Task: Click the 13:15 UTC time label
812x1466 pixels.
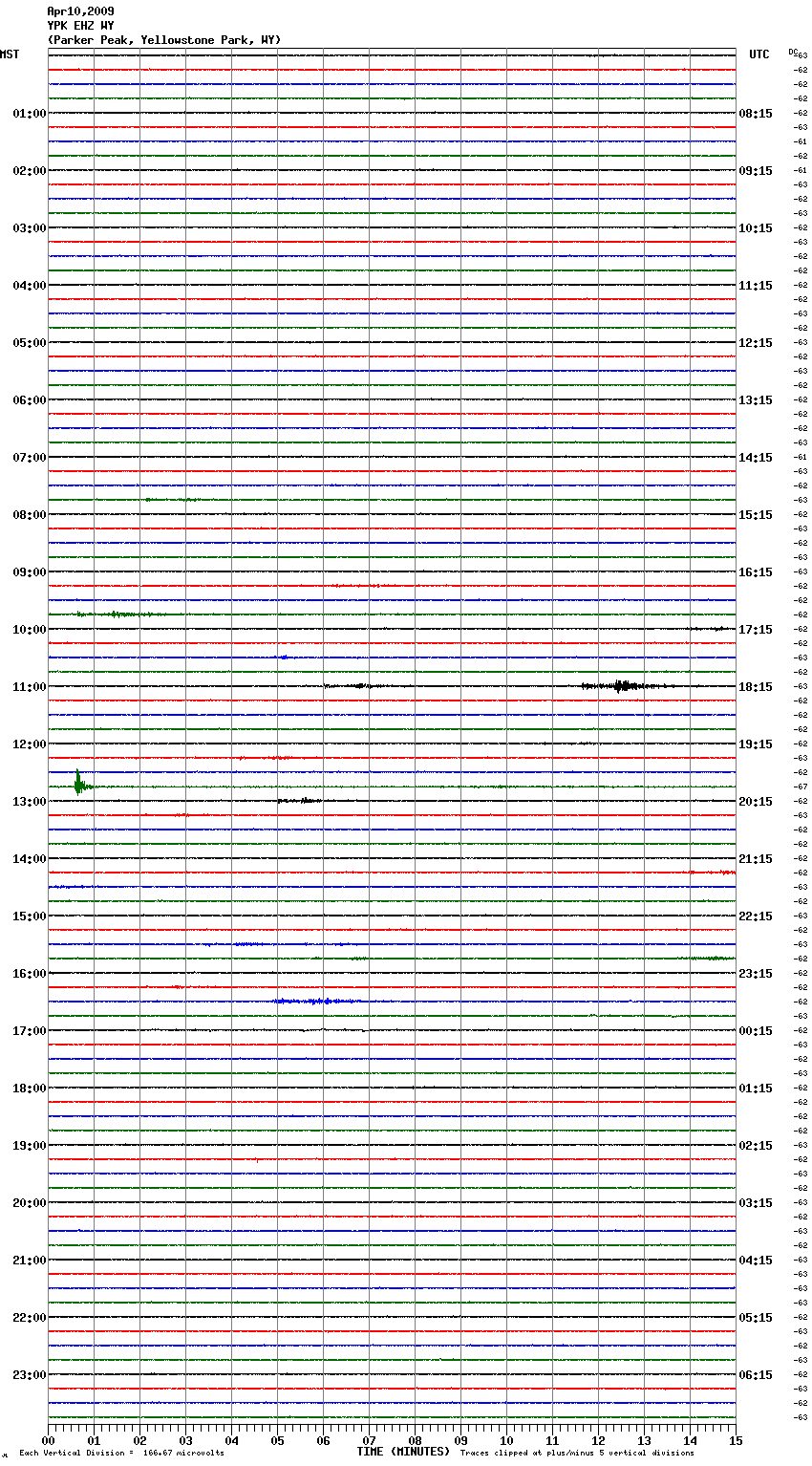Action: point(756,400)
